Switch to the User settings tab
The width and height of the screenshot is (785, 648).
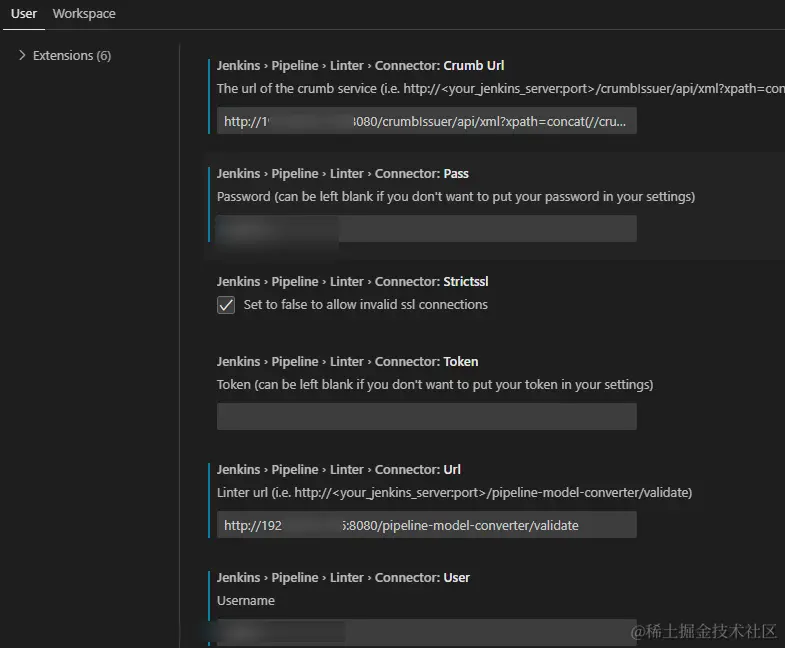[24, 14]
